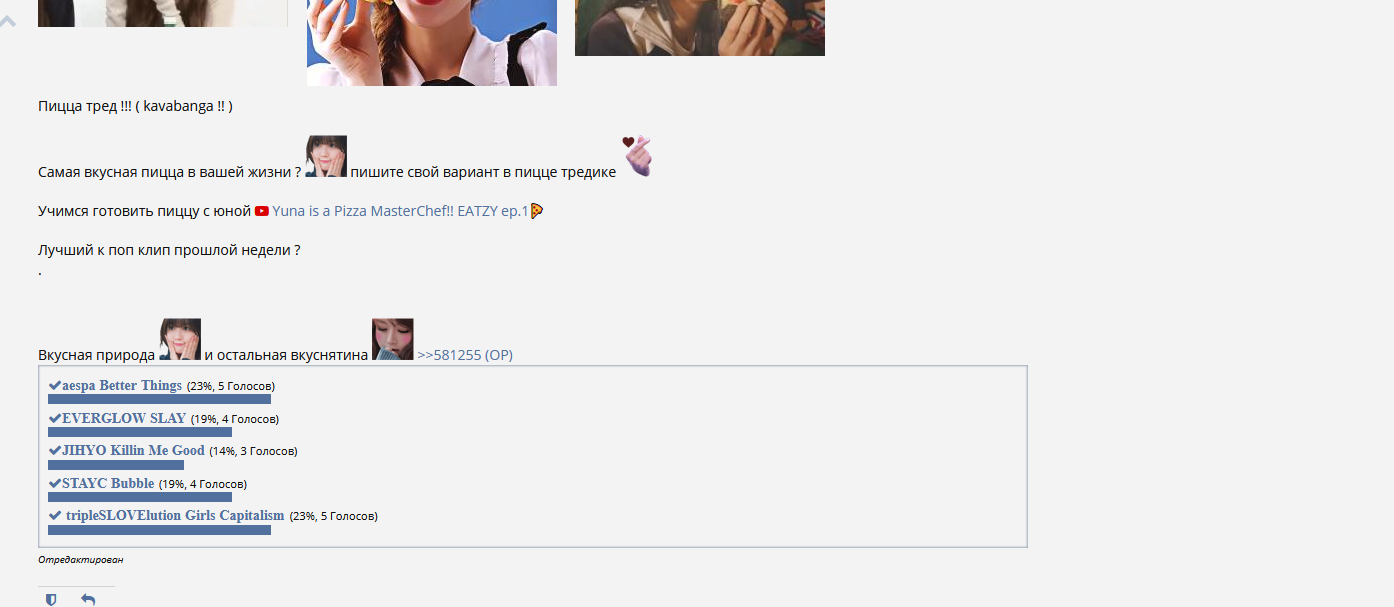
Task: Open Yuna is a Pizza MasterChef link
Action: click(400, 211)
